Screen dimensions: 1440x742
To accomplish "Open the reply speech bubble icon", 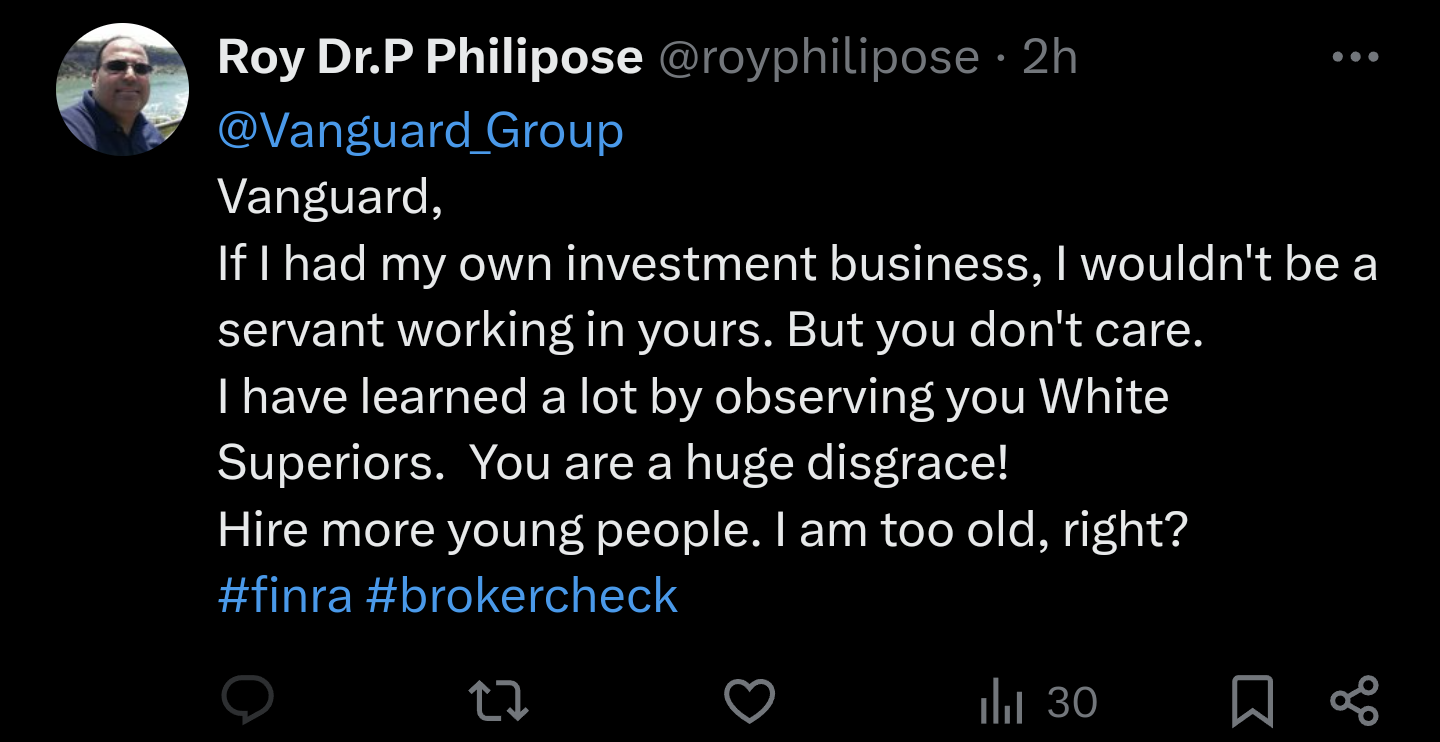I will pyautogui.click(x=247, y=701).
